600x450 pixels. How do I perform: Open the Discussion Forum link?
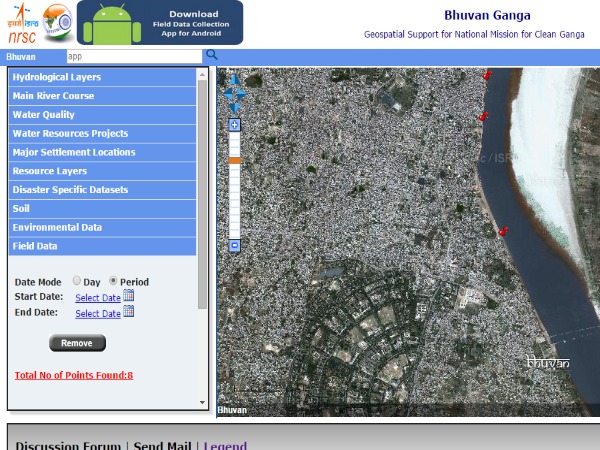pos(68,445)
